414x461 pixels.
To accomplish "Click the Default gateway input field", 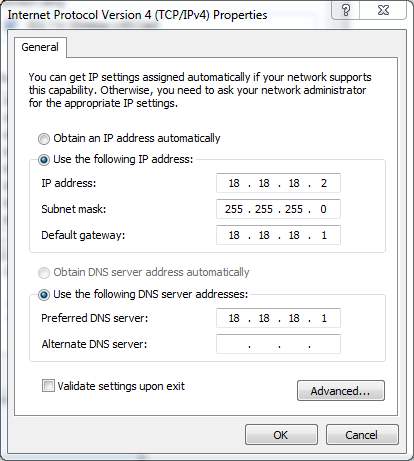I will 278,235.
